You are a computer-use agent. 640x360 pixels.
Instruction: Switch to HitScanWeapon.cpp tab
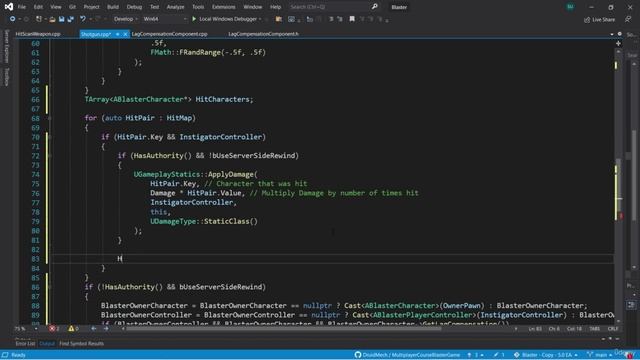(x=38, y=34)
